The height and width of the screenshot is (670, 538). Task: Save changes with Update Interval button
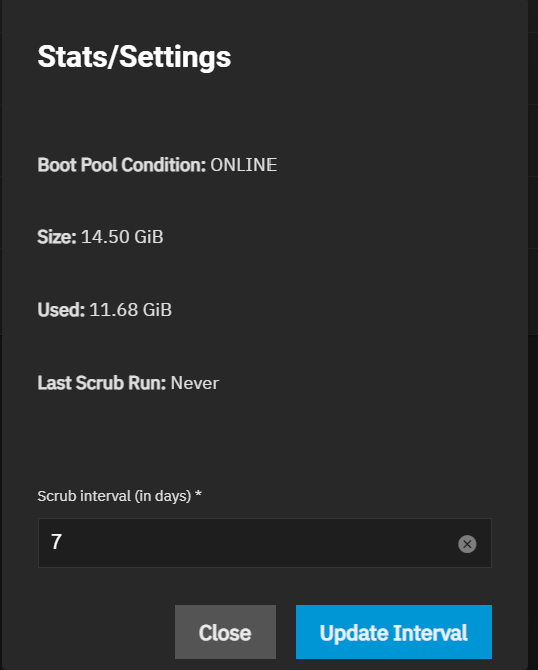pyautogui.click(x=394, y=632)
